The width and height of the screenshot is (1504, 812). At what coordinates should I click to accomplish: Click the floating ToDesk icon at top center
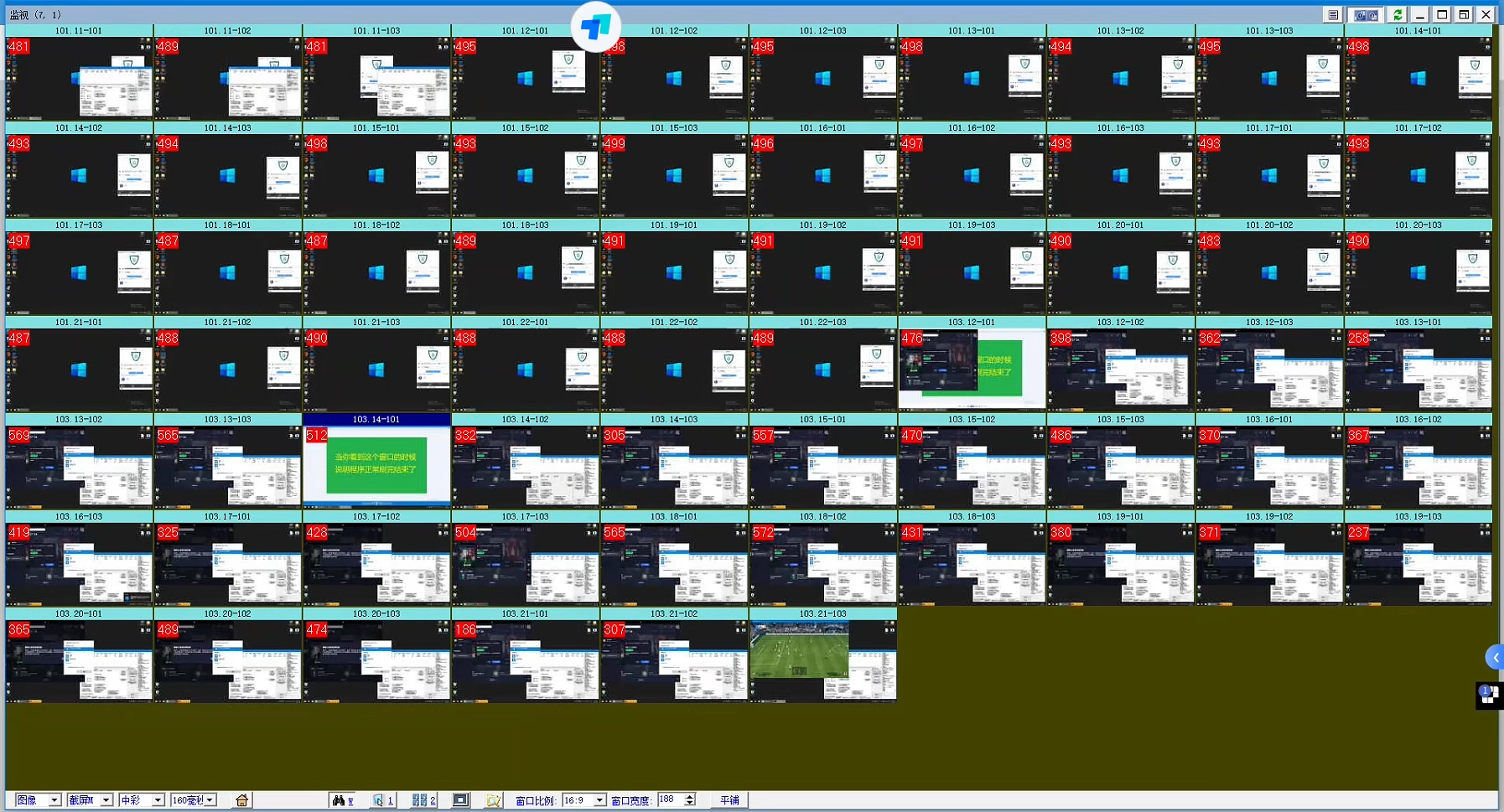tap(596, 26)
